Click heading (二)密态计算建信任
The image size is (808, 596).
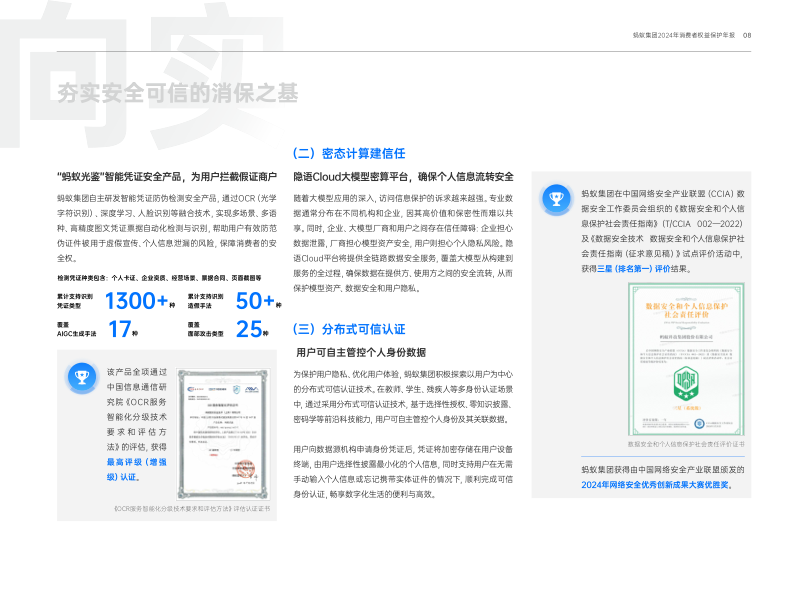point(349,153)
